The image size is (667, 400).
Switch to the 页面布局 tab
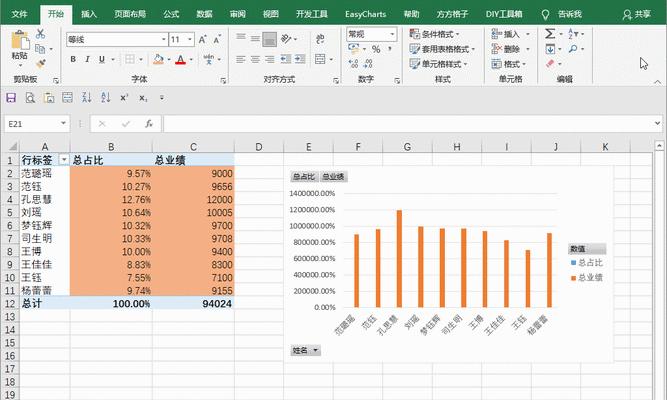pyautogui.click(x=130, y=14)
